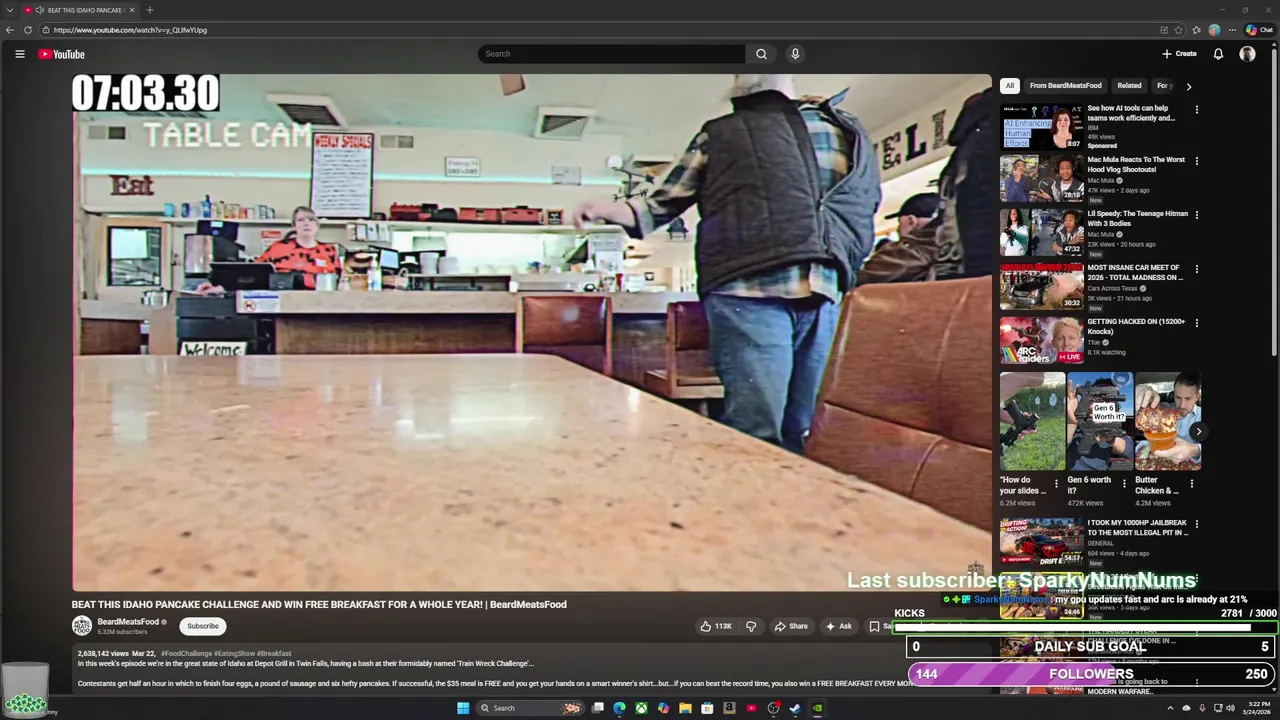Open the tab actions dropdown at top left
The width and height of the screenshot is (1280, 720).
pyautogui.click(x=9, y=10)
